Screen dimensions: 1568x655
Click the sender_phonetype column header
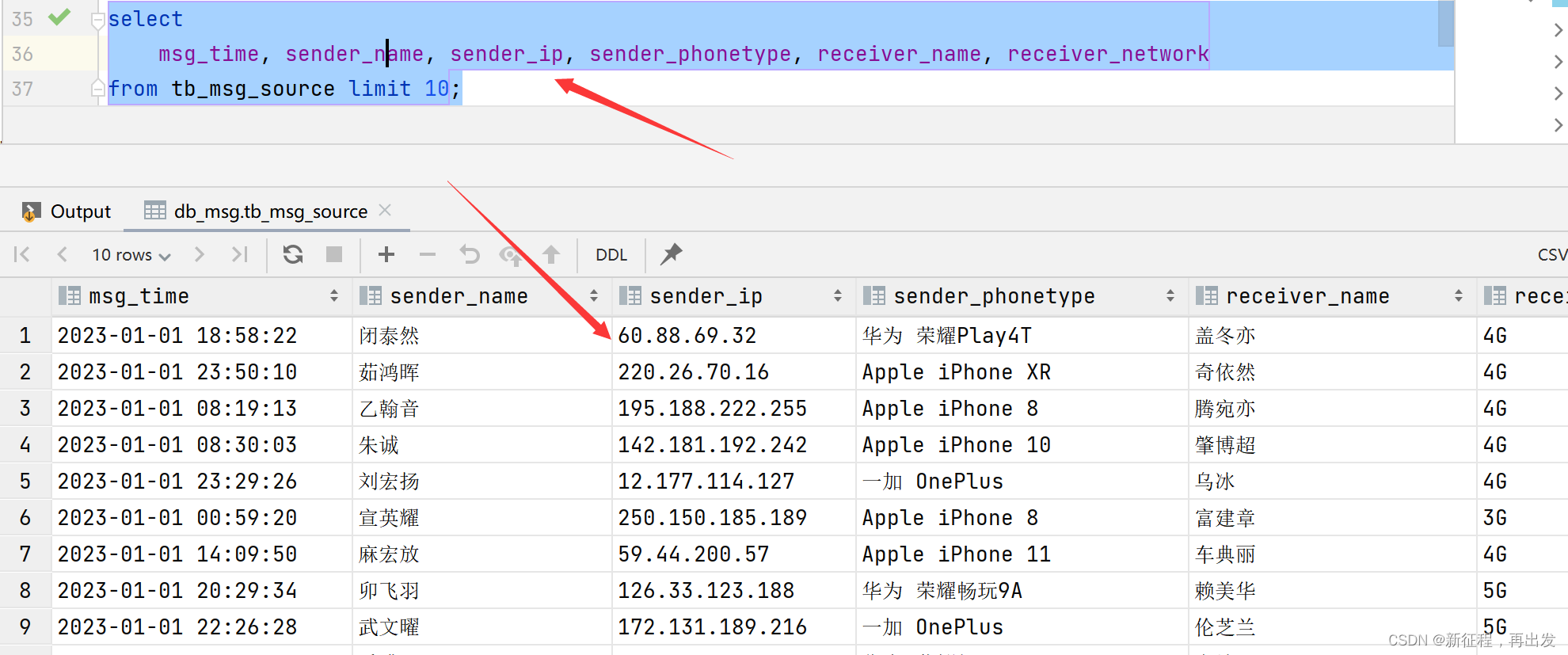coord(1022,296)
